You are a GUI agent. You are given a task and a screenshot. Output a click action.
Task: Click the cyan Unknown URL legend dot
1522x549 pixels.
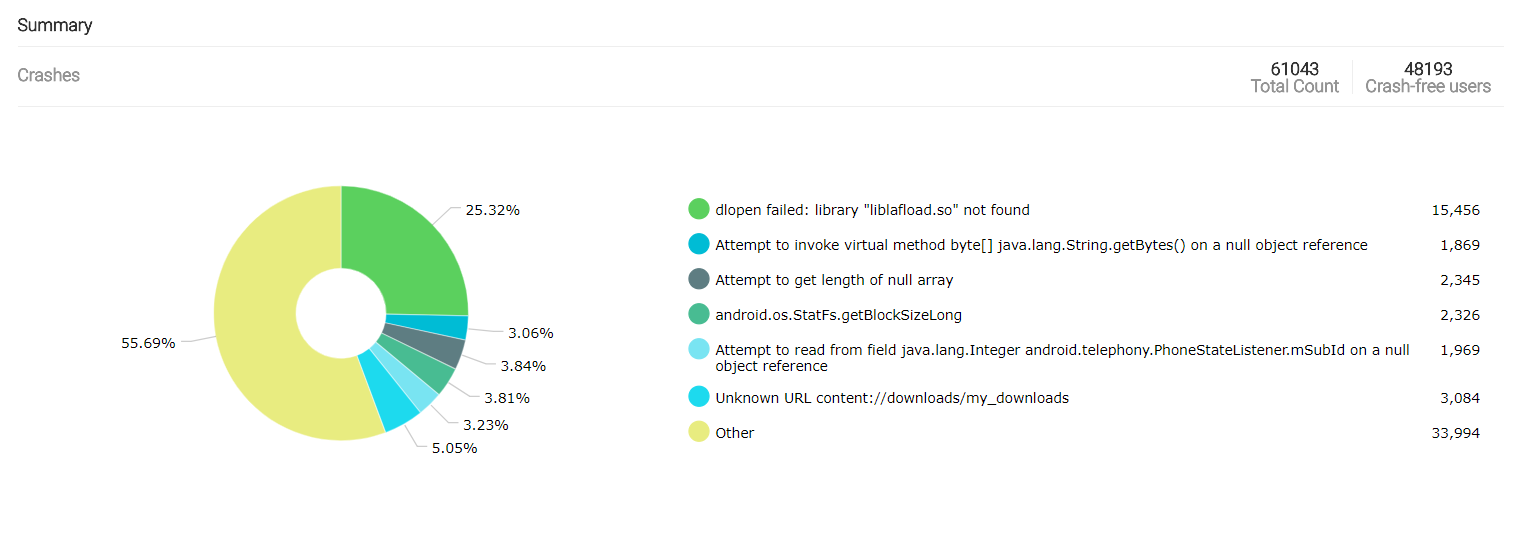699,398
